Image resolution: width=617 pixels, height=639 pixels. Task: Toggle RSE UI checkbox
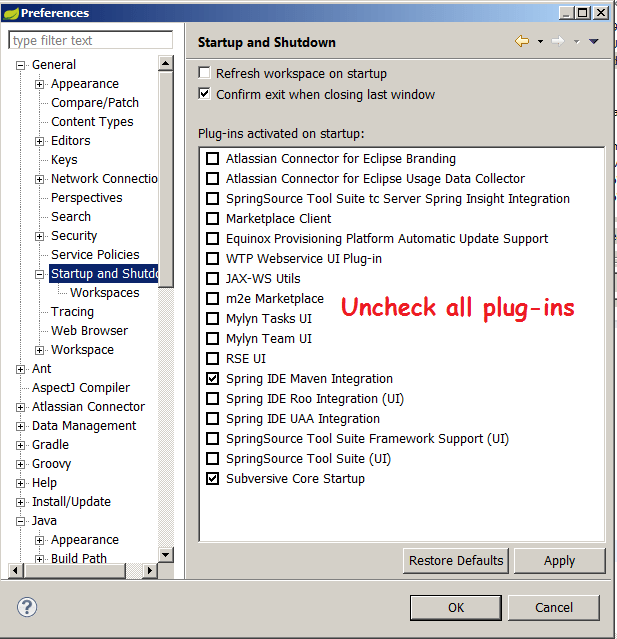click(x=212, y=359)
